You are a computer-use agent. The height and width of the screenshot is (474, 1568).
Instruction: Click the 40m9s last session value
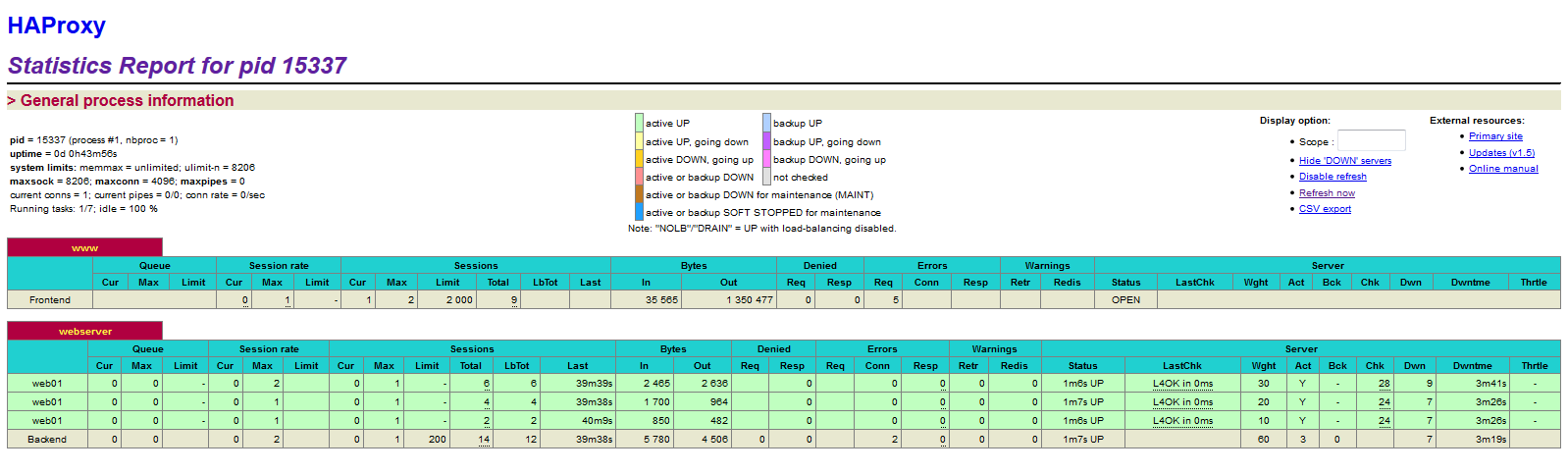(x=598, y=421)
